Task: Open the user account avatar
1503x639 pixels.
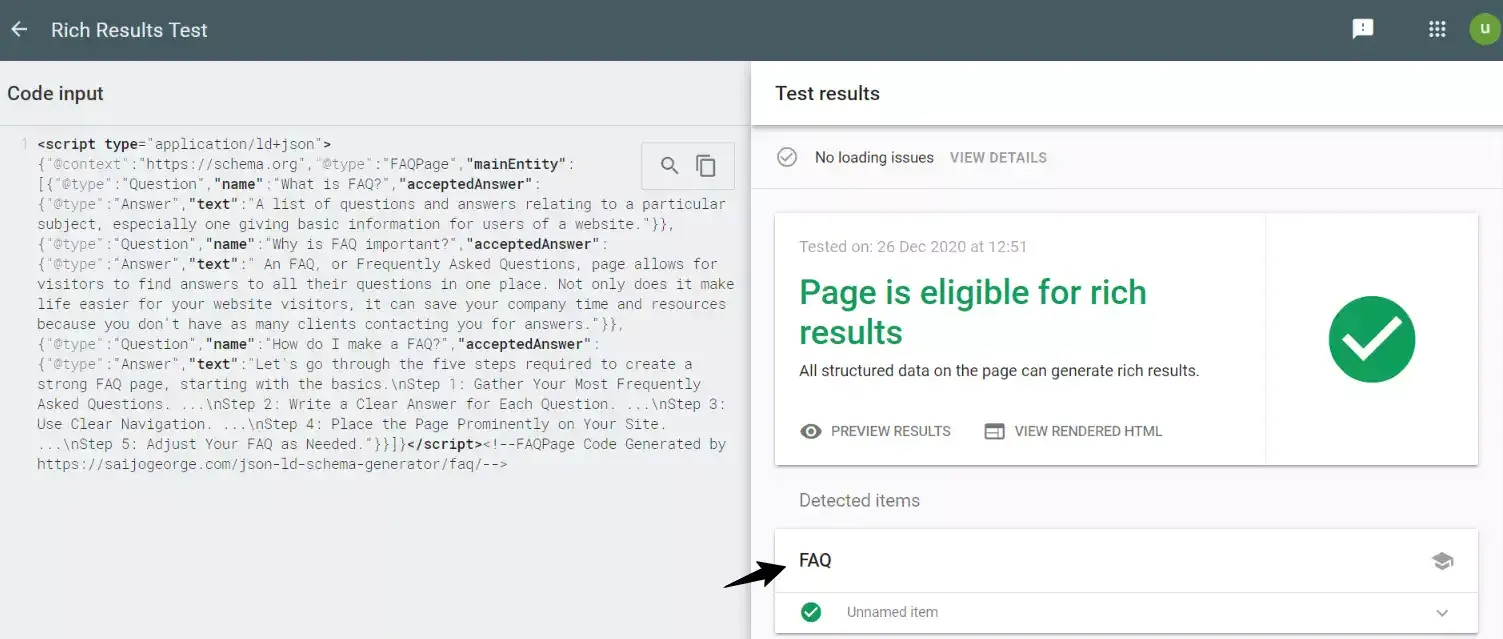Action: point(1485,29)
